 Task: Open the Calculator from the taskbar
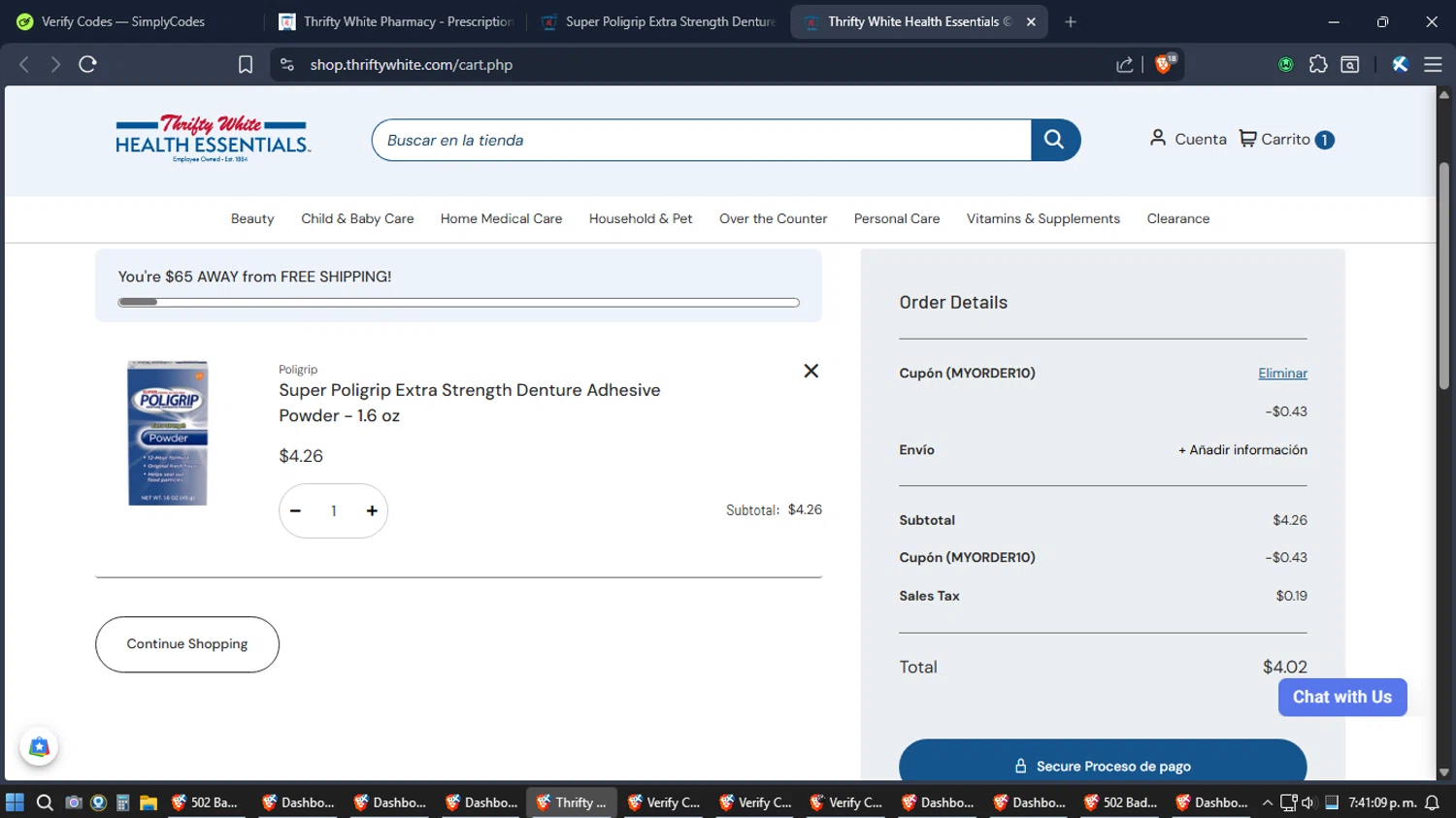click(122, 802)
